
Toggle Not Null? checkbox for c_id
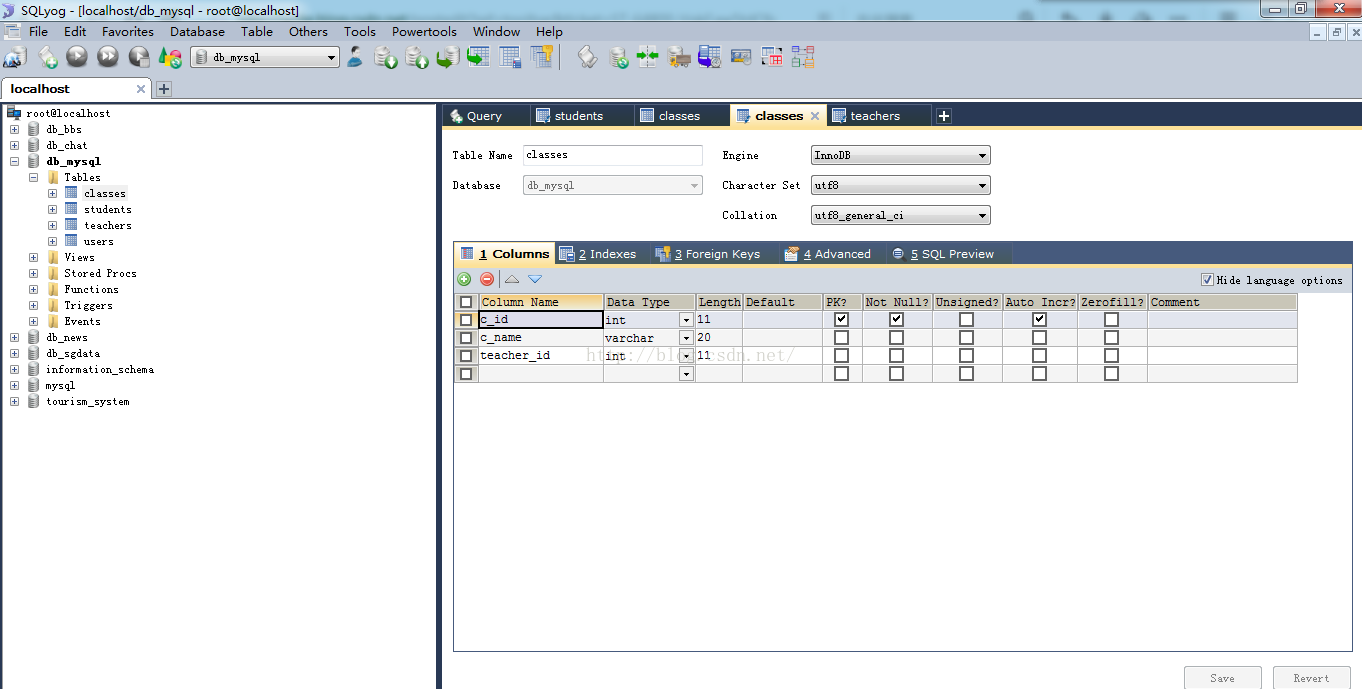point(896,320)
